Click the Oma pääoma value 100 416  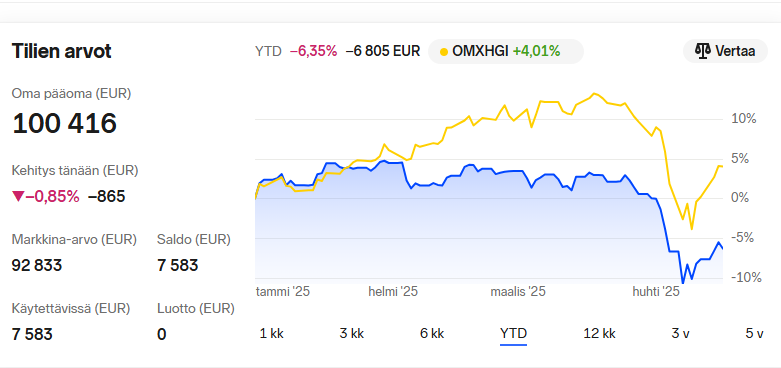click(64, 123)
